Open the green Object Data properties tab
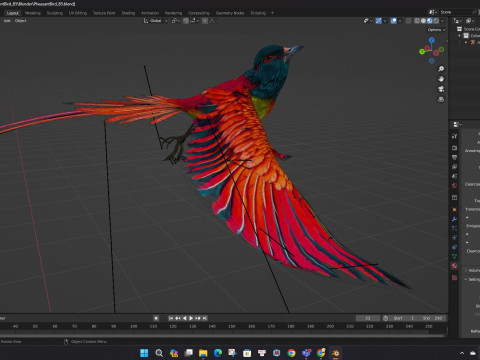The image size is (480, 360). (x=454, y=256)
